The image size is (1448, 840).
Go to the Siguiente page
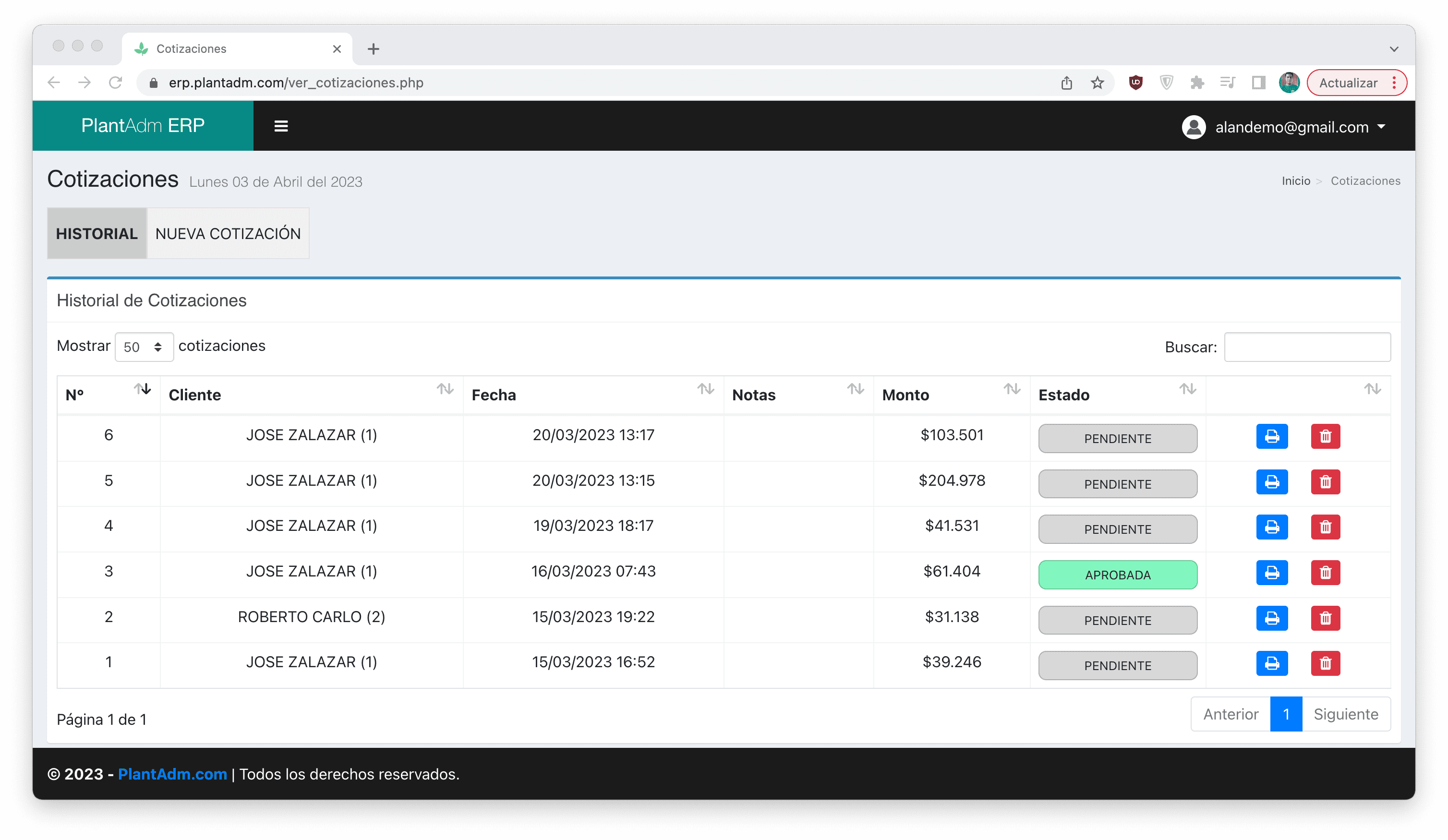(1345, 714)
